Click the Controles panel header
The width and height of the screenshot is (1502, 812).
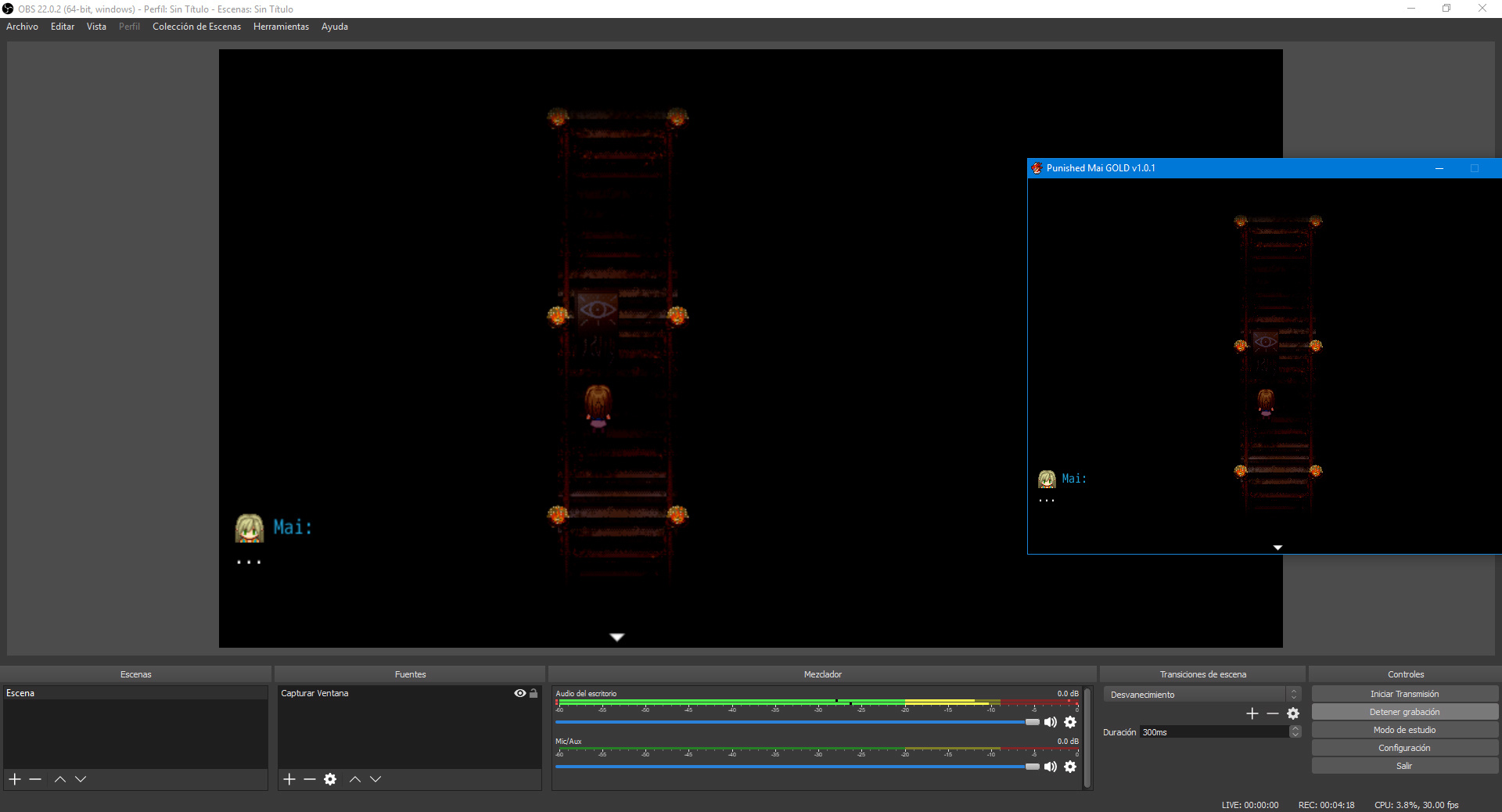coord(1405,674)
